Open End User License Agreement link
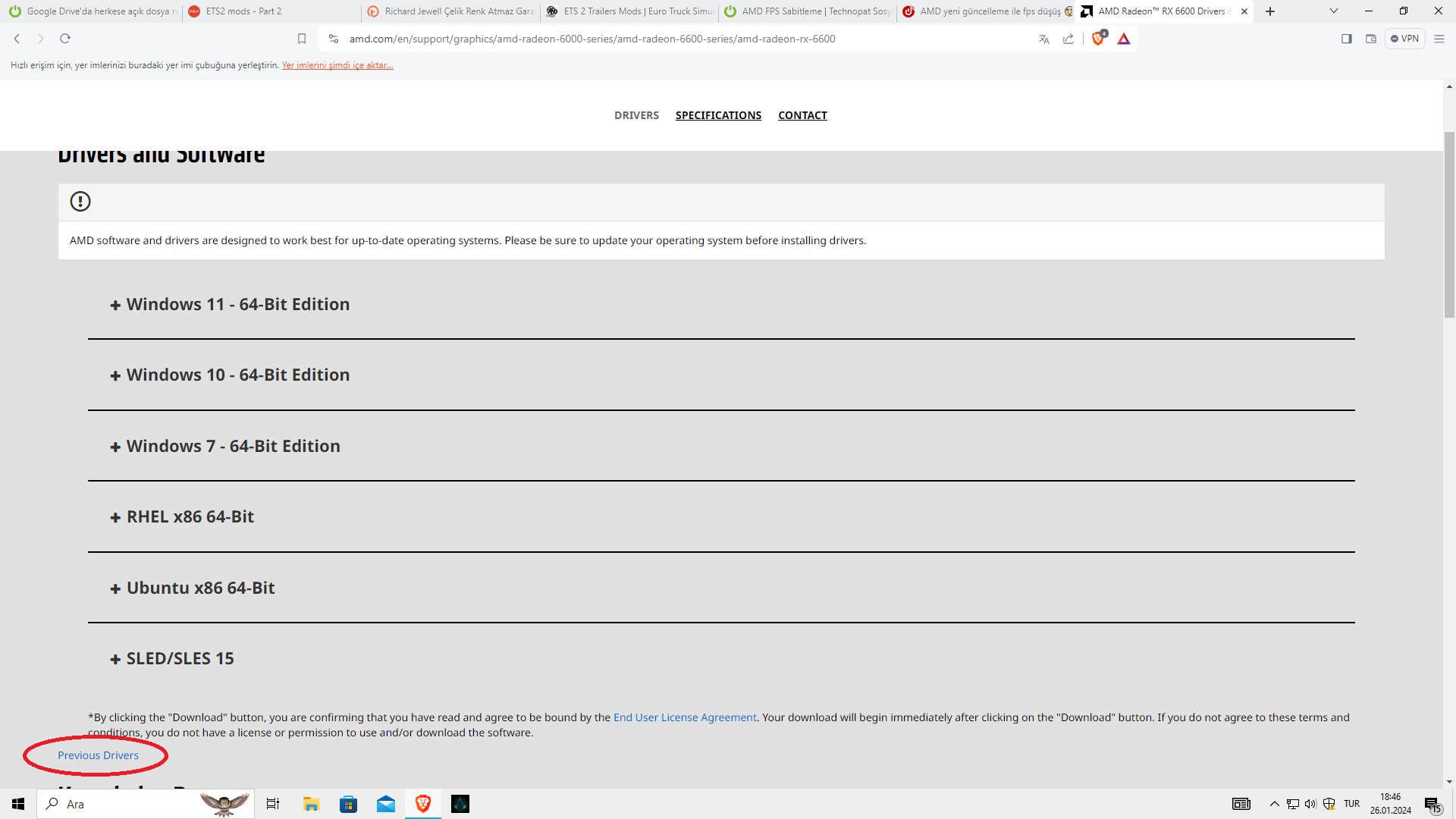This screenshot has height=819, width=1456. click(685, 717)
